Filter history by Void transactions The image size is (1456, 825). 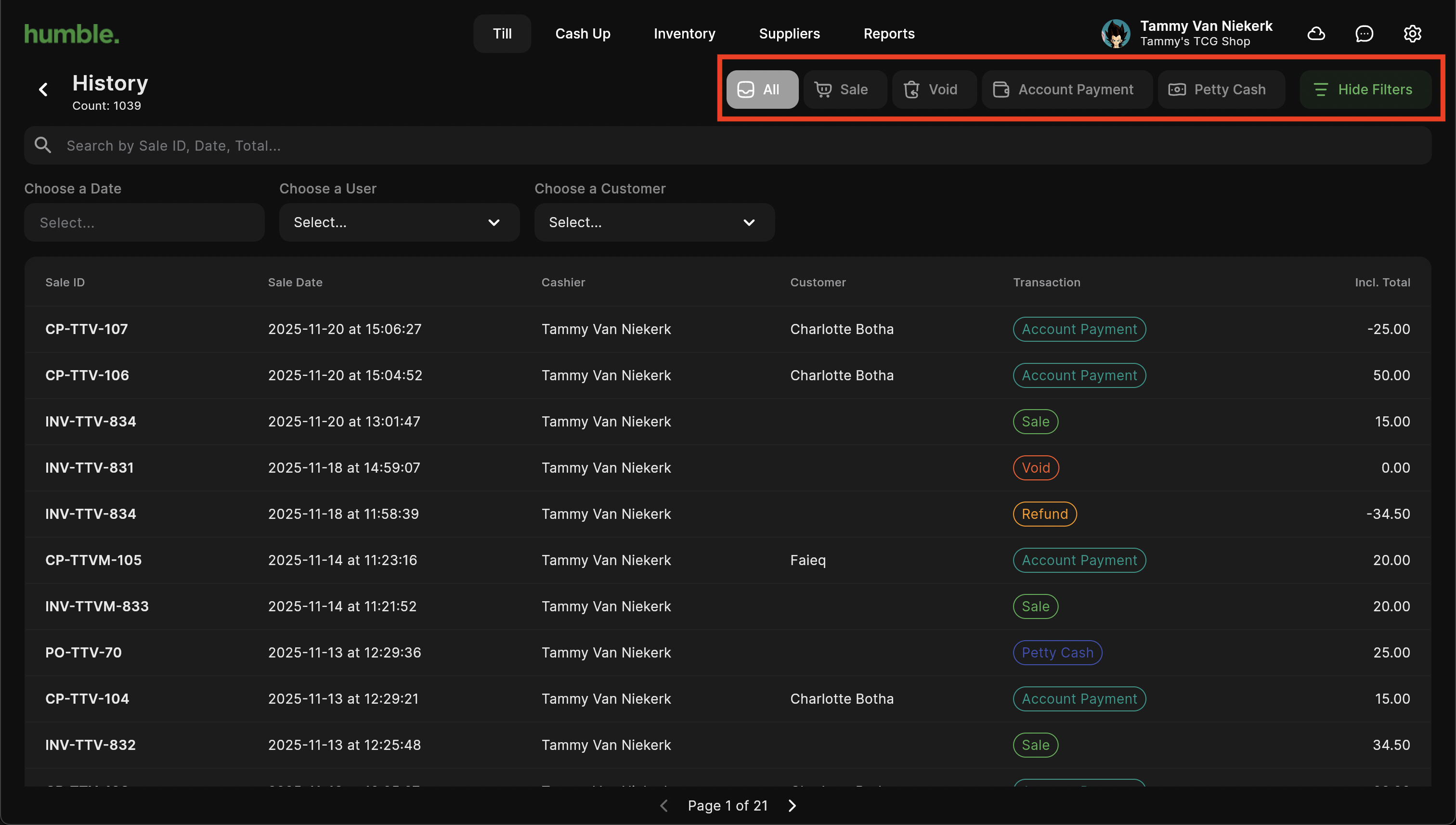coord(933,90)
